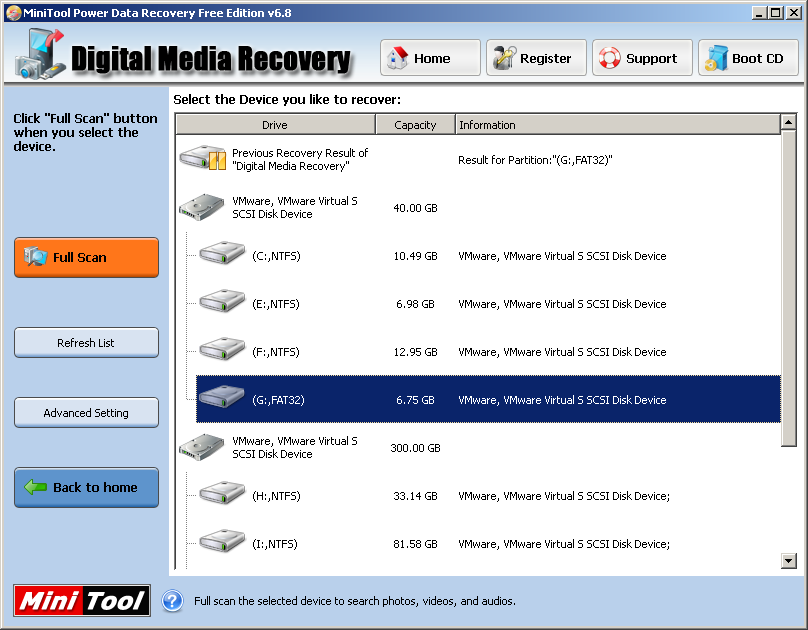Click the Information column header
This screenshot has width=808, height=630.
618,125
